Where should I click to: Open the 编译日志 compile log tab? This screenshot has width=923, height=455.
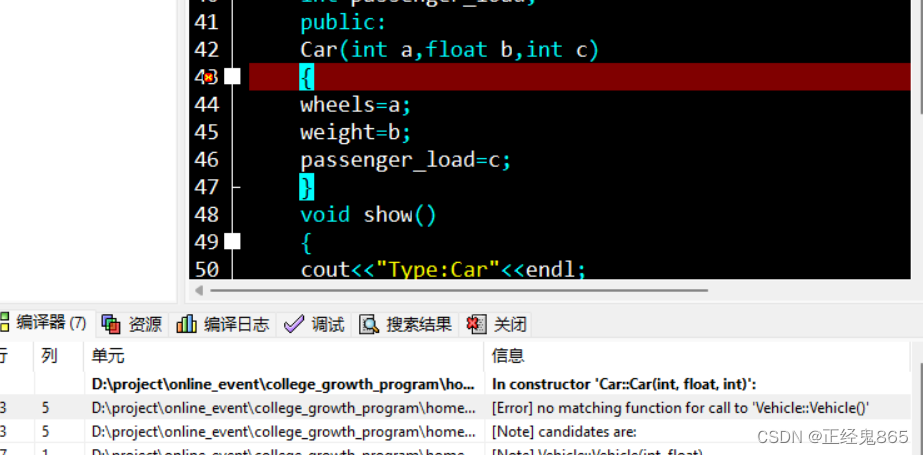(x=223, y=324)
